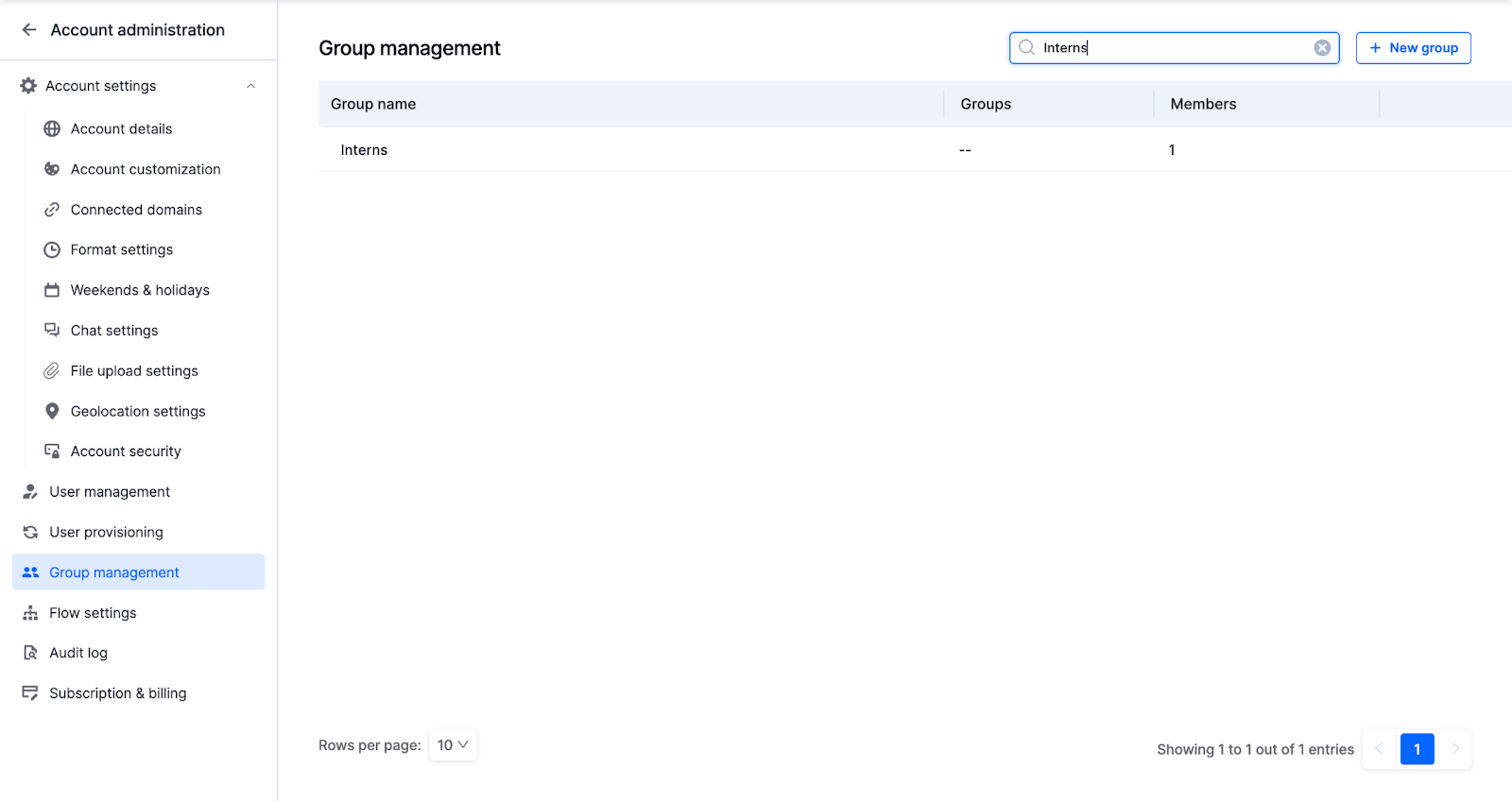Click the Group management page heading

point(409,48)
